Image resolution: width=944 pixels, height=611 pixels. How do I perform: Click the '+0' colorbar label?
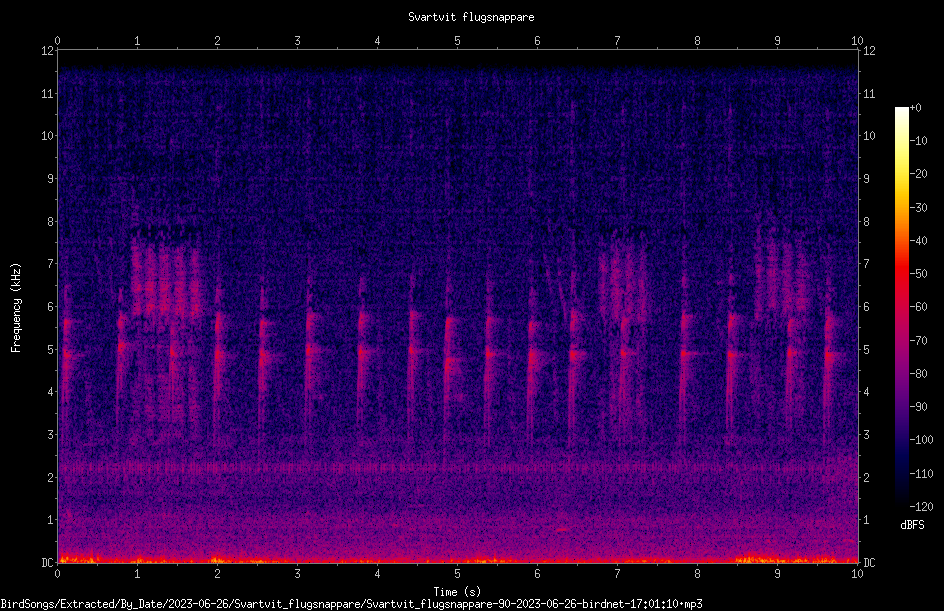point(915,108)
